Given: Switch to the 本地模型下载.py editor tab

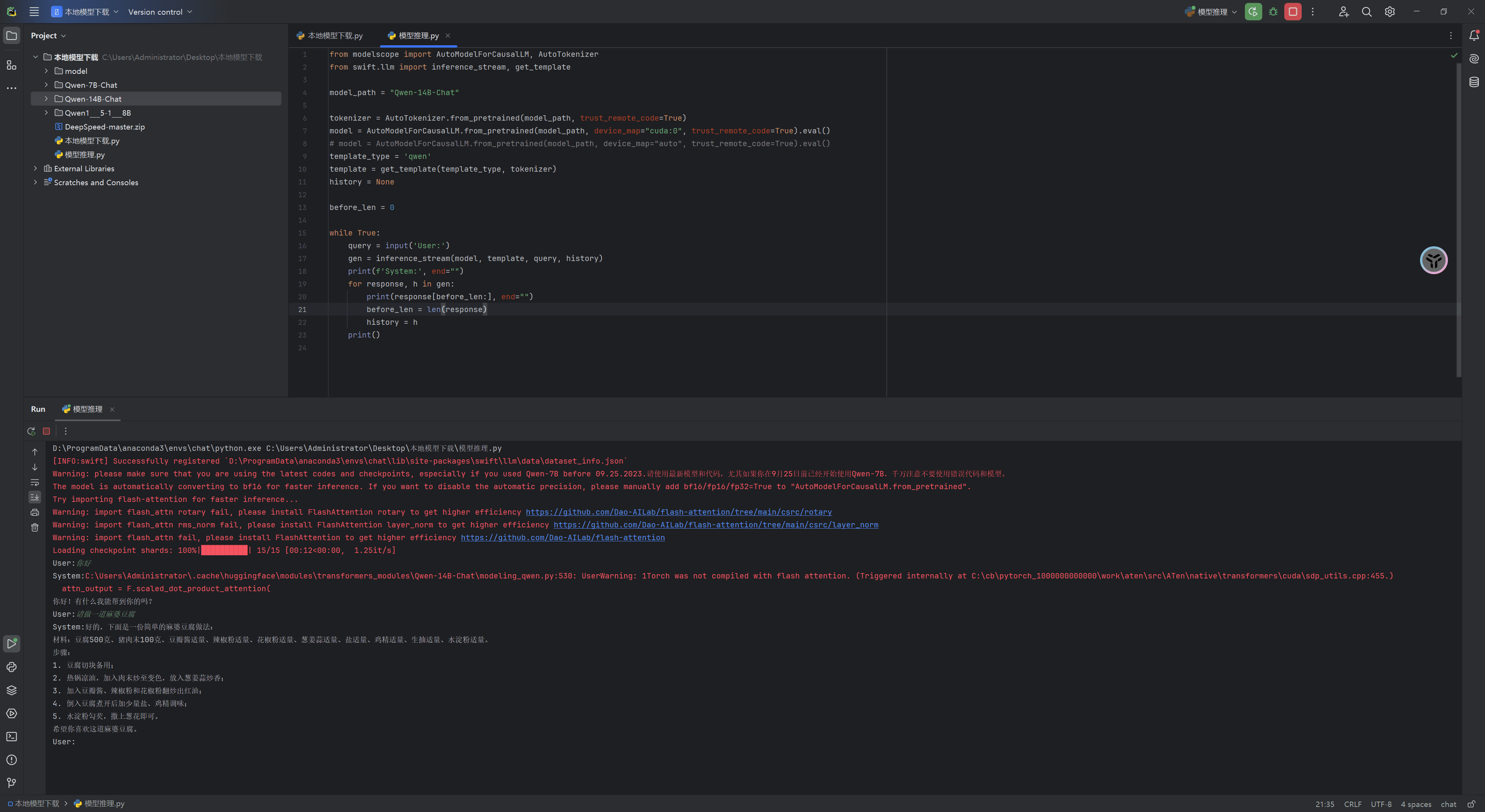Looking at the screenshot, I should [x=330, y=36].
